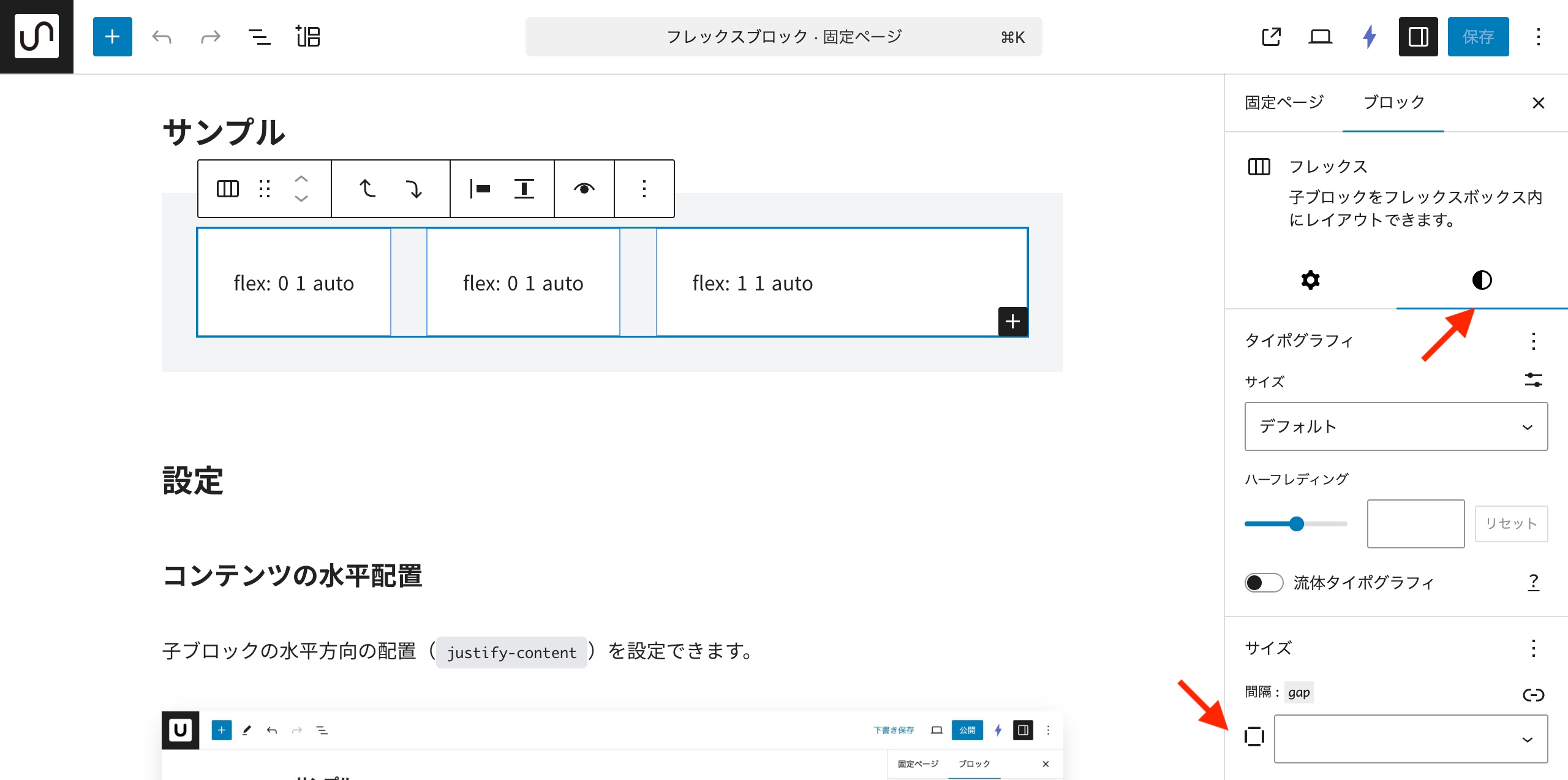Toggle the eye visibility icon in block toolbar
The height and width of the screenshot is (780, 1568).
coord(584,189)
